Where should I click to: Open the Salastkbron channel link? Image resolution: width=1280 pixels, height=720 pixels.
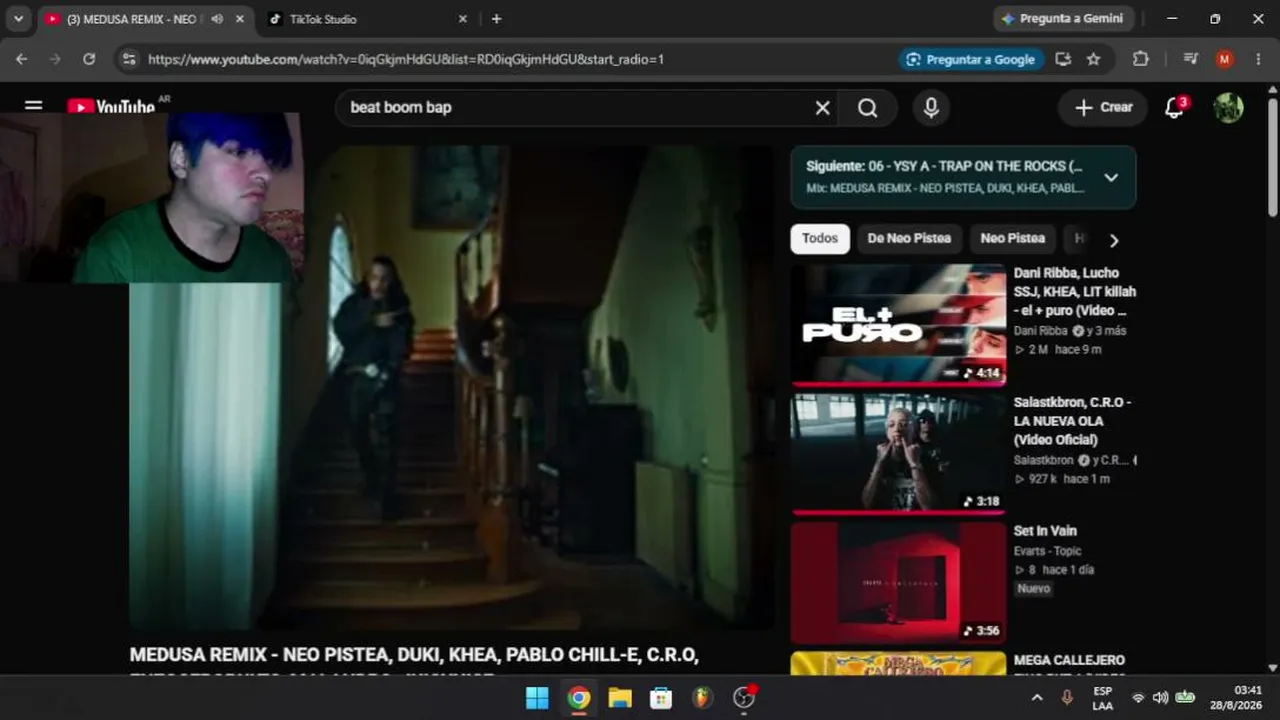[x=1044, y=460]
